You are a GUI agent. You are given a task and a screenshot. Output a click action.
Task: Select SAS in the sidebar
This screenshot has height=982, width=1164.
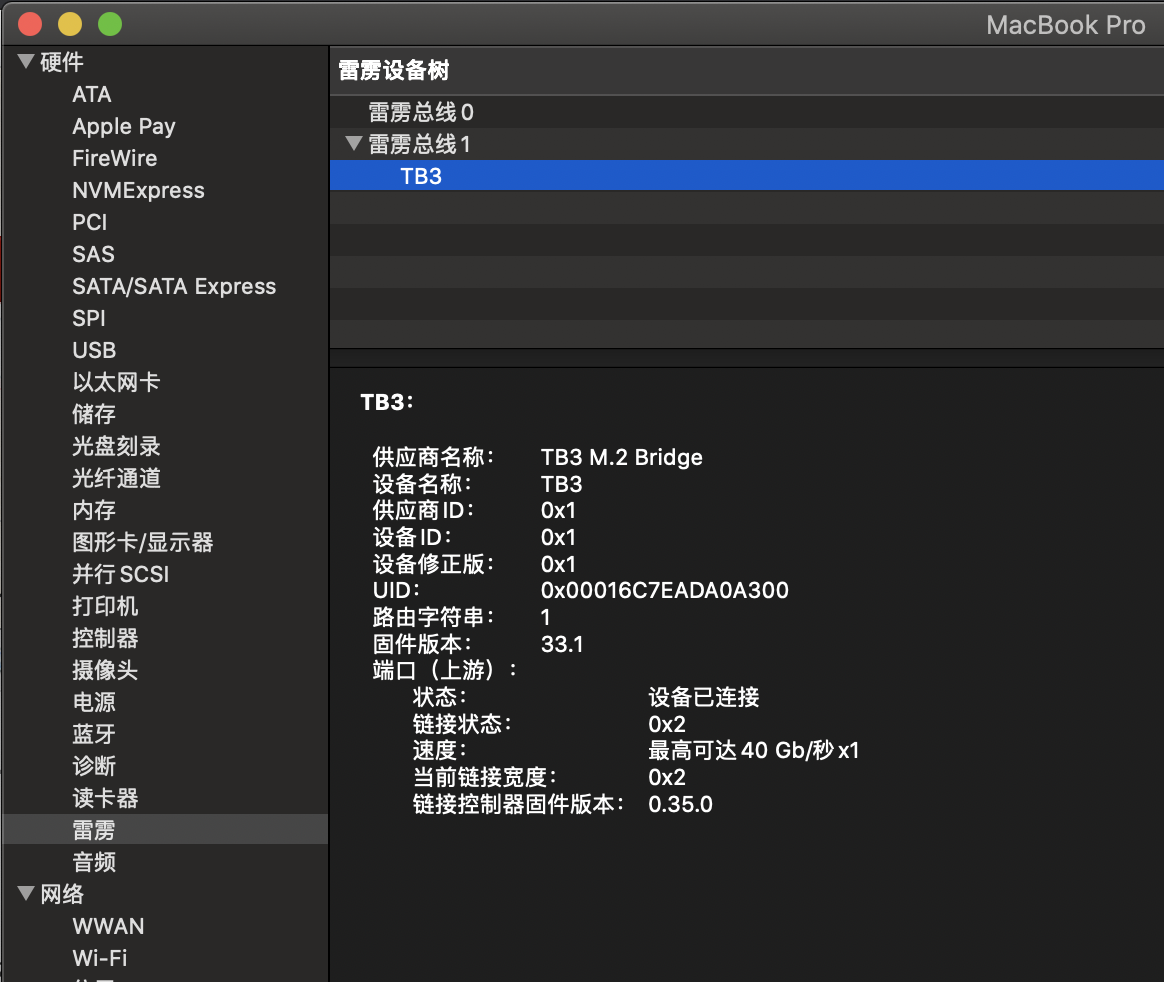click(x=94, y=254)
